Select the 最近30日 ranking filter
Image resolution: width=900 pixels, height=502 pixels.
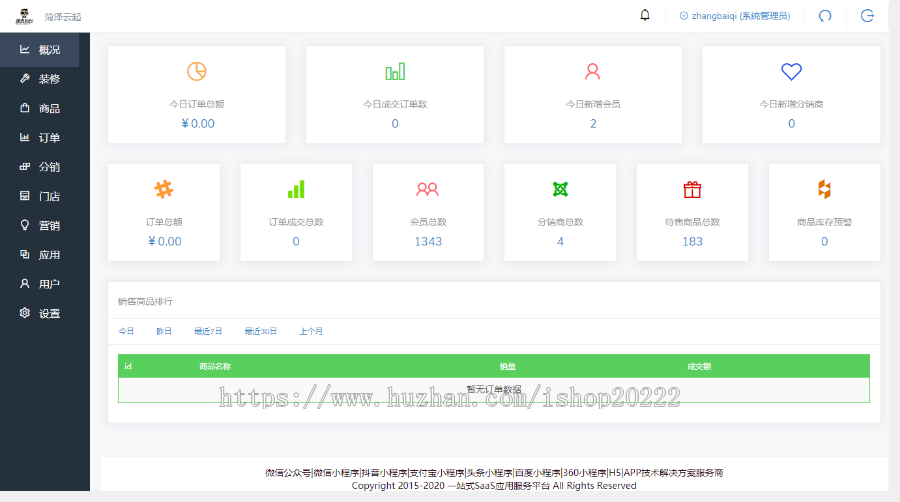coord(261,331)
